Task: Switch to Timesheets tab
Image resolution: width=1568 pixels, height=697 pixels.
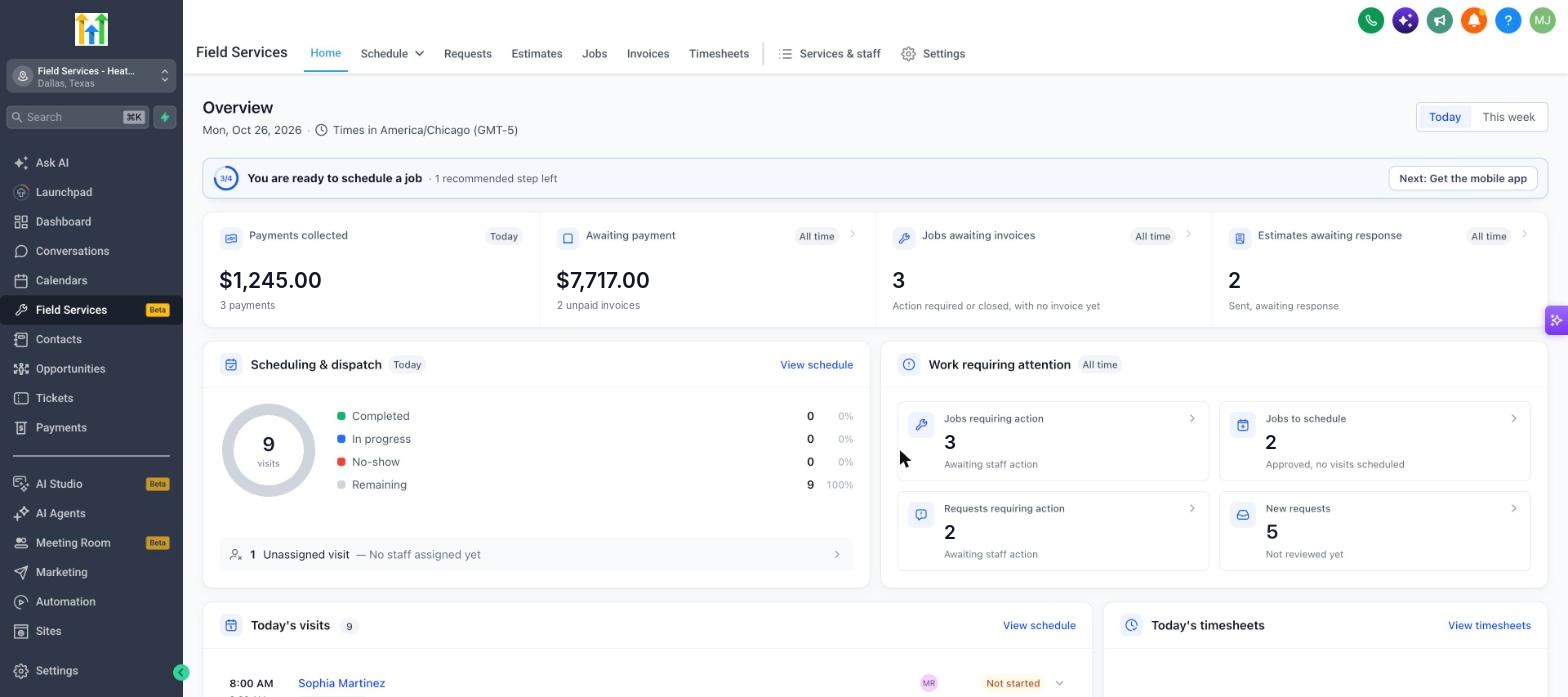Action: click(718, 54)
